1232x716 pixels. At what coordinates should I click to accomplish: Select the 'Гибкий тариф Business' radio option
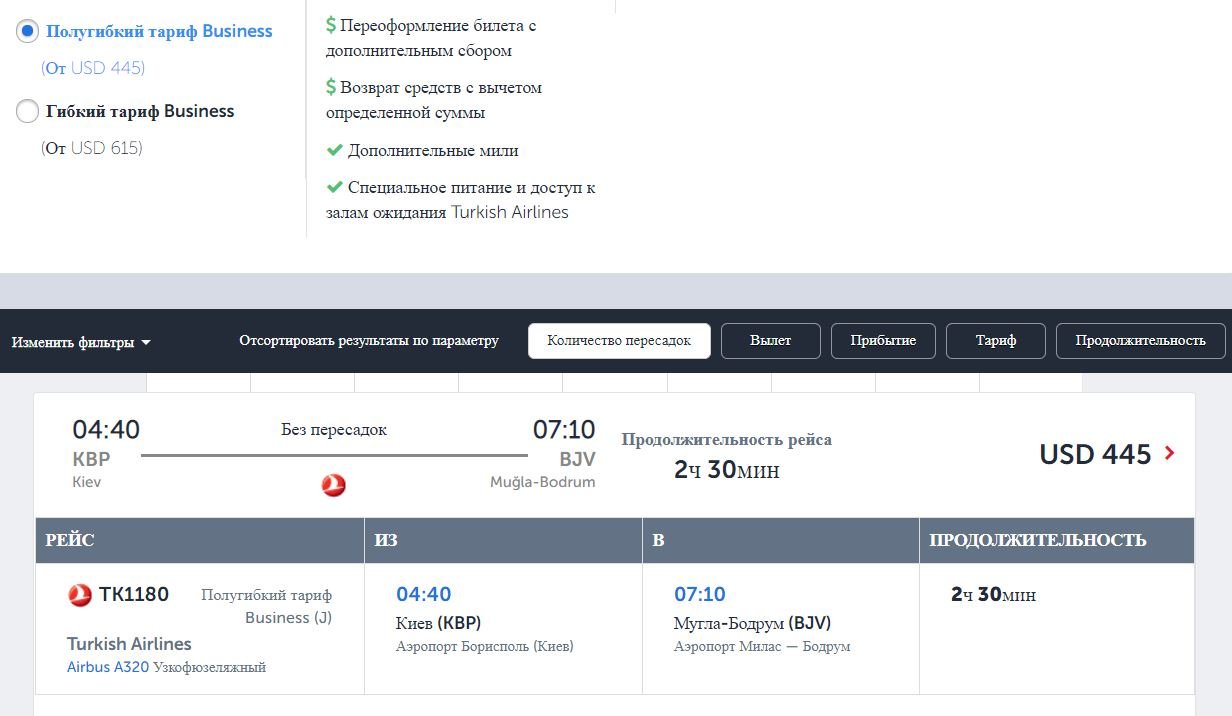click(x=27, y=111)
